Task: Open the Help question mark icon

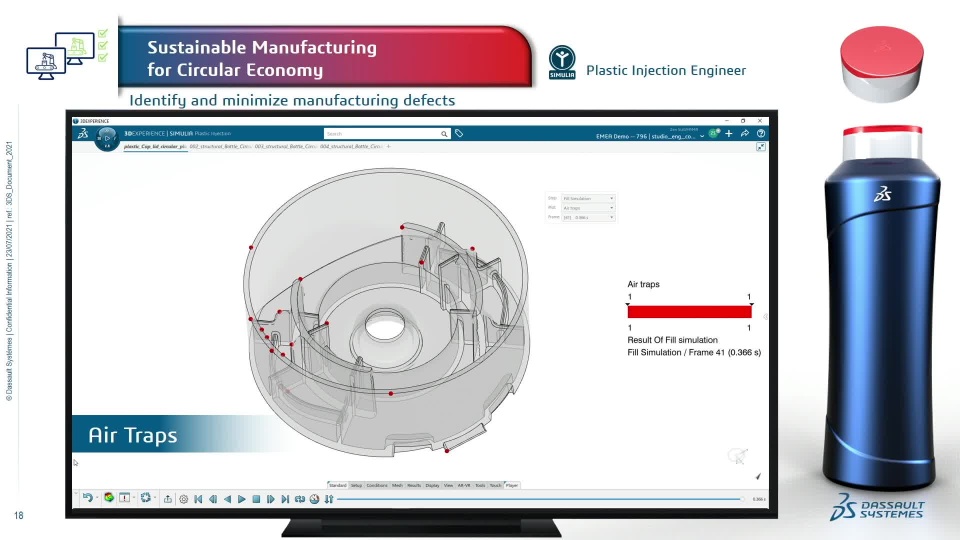Action: coord(760,133)
